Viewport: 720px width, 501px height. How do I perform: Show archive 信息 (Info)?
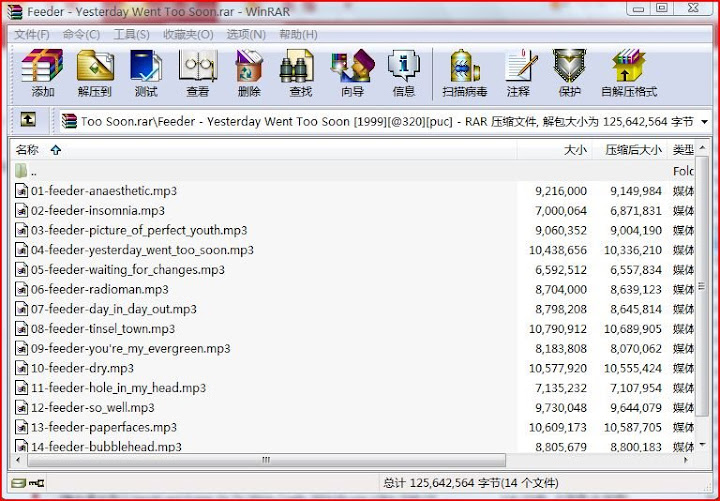click(404, 73)
